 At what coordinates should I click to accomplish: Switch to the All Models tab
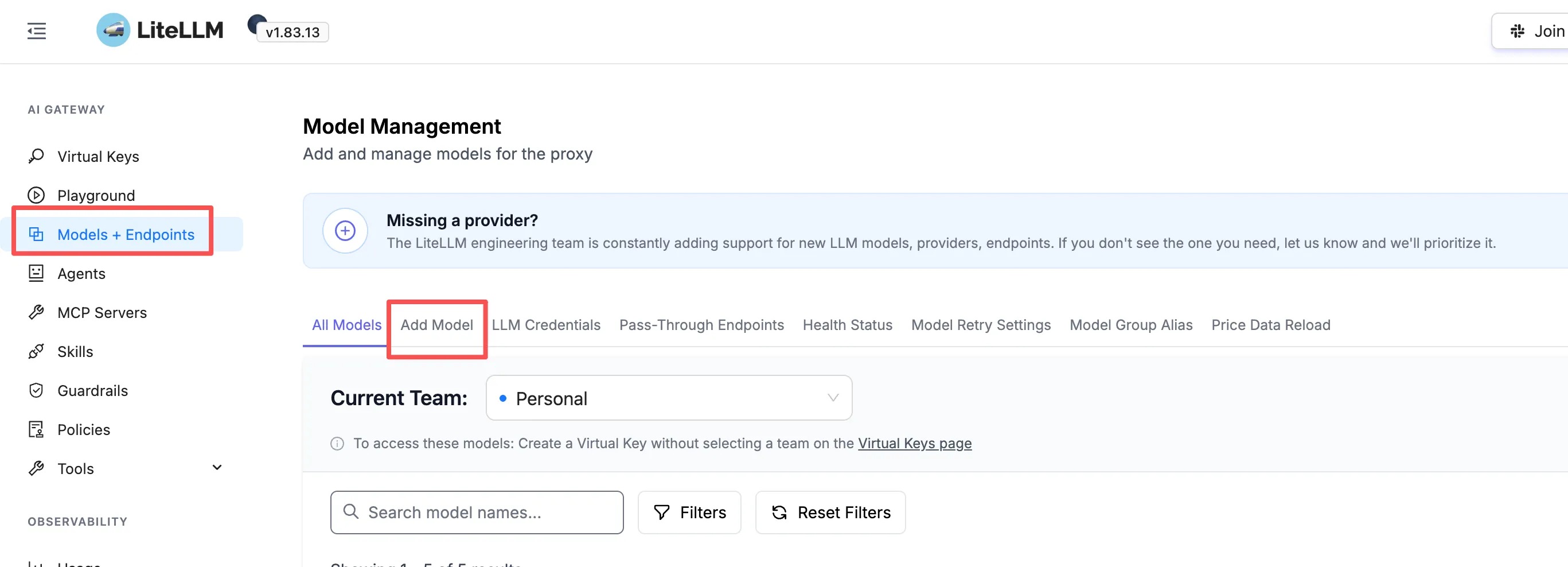pyautogui.click(x=346, y=325)
